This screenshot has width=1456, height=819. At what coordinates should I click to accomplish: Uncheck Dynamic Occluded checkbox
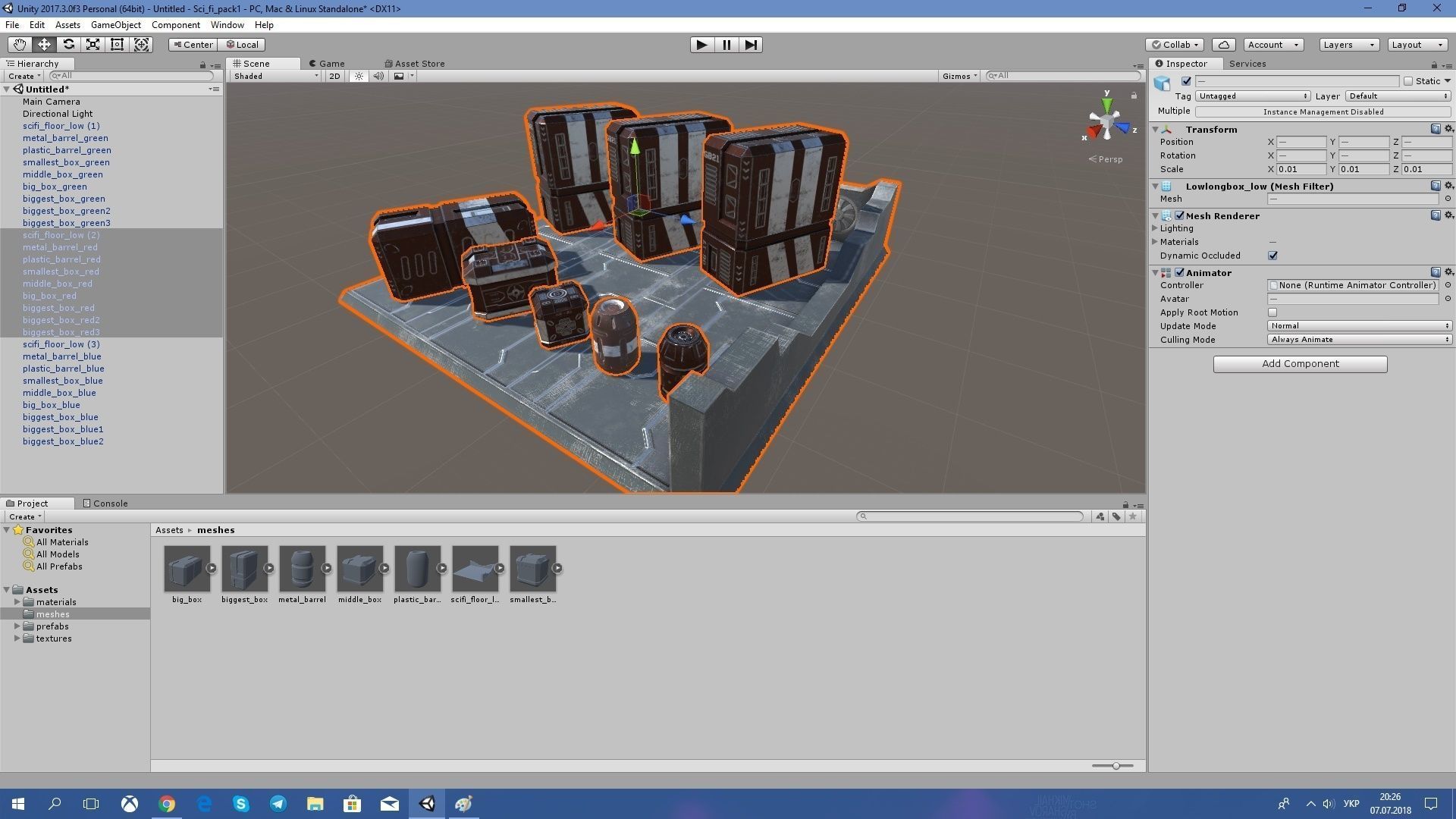(x=1272, y=256)
